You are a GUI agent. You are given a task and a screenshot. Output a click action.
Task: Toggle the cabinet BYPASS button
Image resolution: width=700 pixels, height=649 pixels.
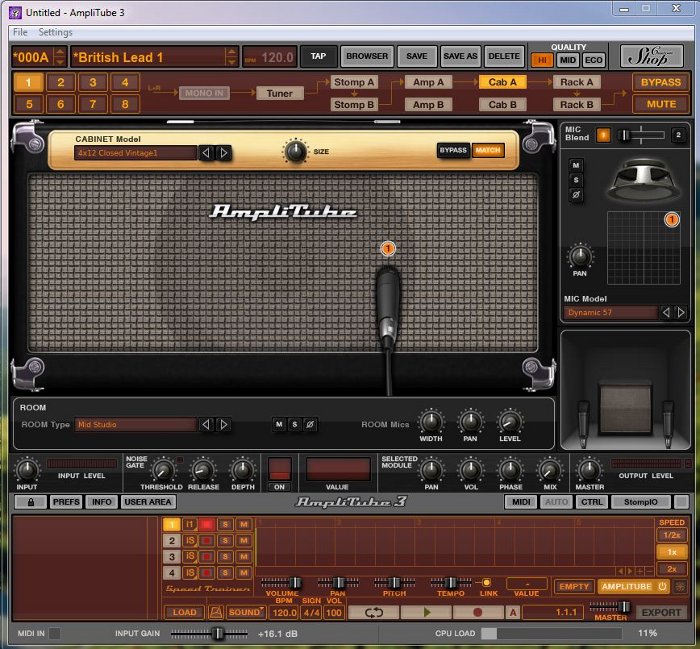pos(453,150)
